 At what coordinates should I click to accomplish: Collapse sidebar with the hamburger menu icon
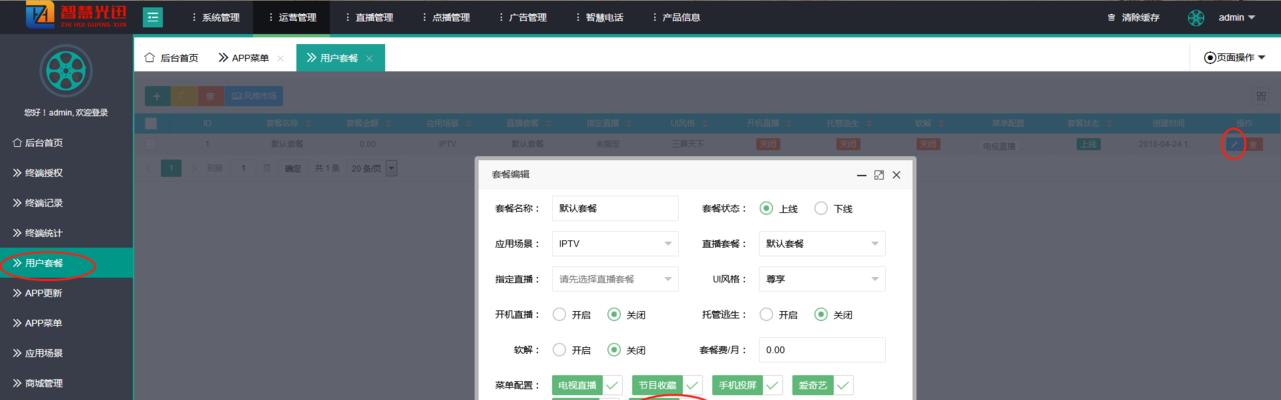(x=153, y=17)
